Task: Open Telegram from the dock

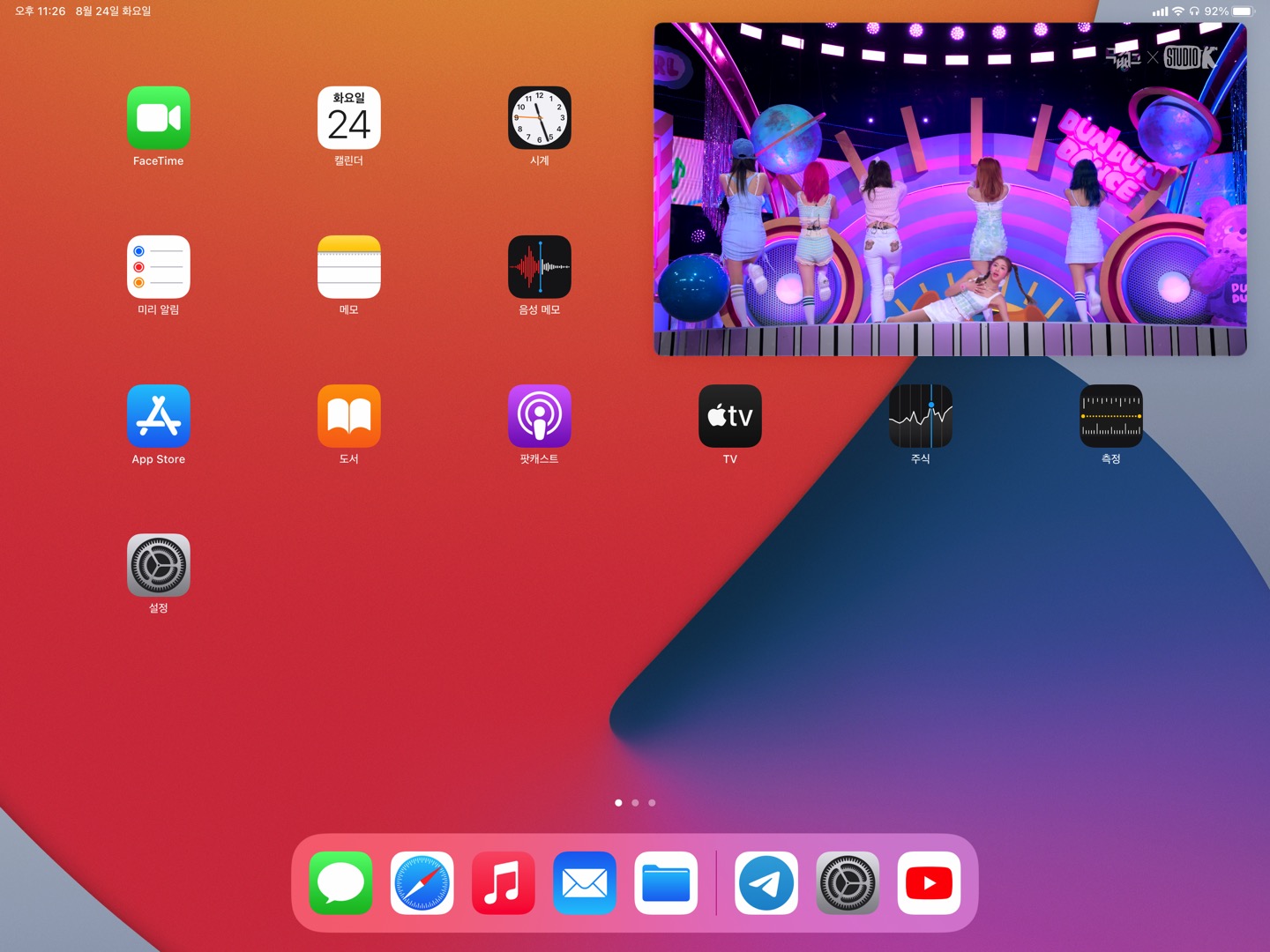Action: coord(766,883)
